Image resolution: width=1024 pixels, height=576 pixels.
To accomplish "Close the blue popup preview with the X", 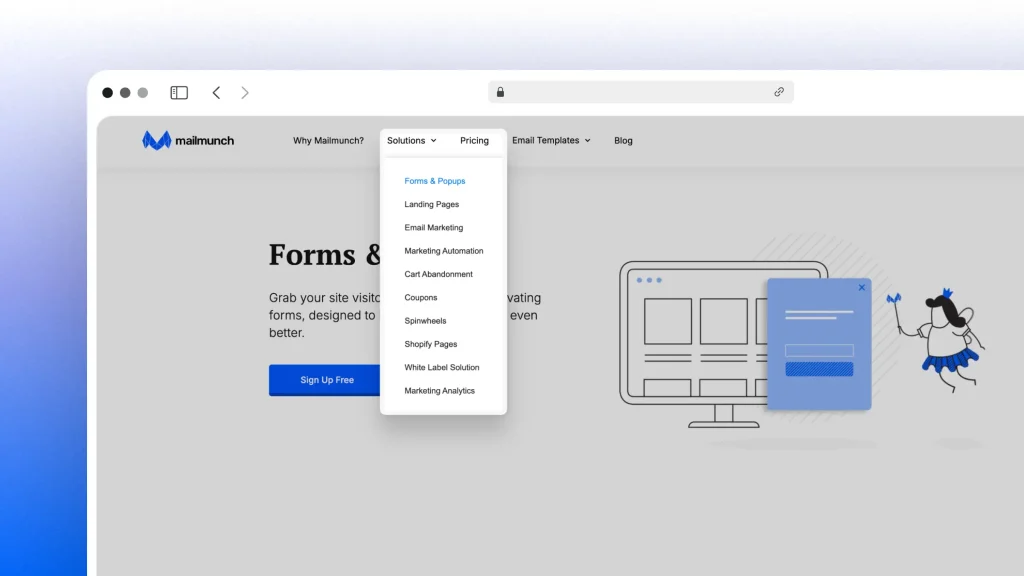I will (861, 287).
